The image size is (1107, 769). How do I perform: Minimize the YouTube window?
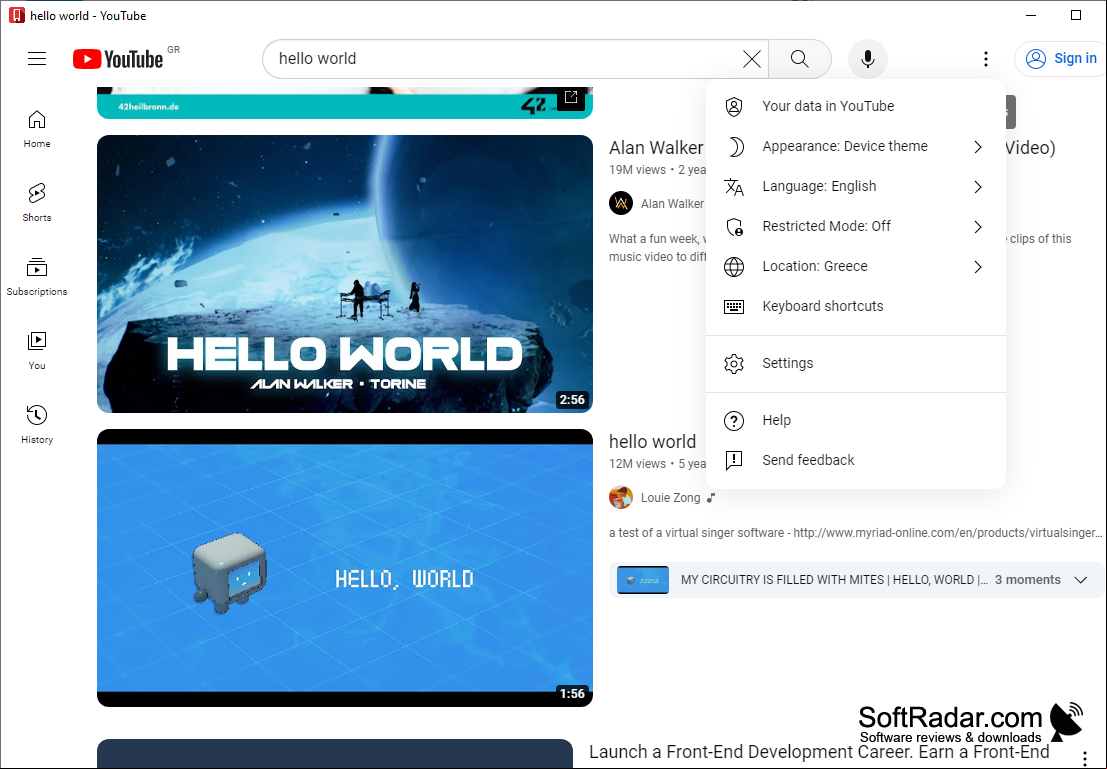1031,15
